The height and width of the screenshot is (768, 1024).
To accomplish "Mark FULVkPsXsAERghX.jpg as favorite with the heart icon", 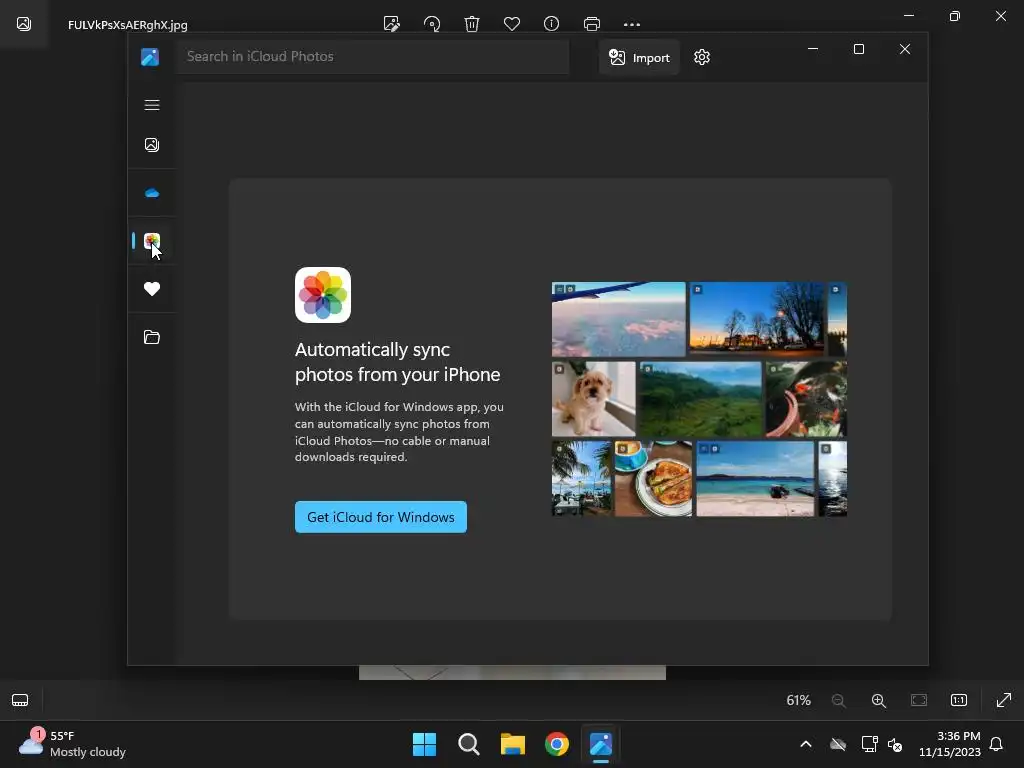I will 512,24.
